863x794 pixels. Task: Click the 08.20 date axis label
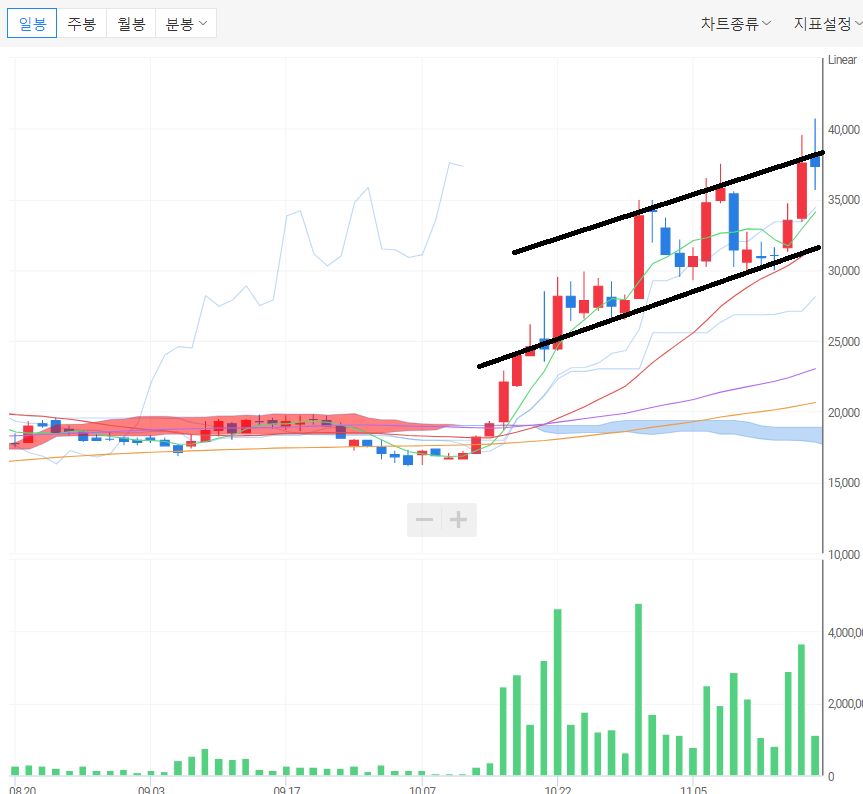tap(23, 790)
